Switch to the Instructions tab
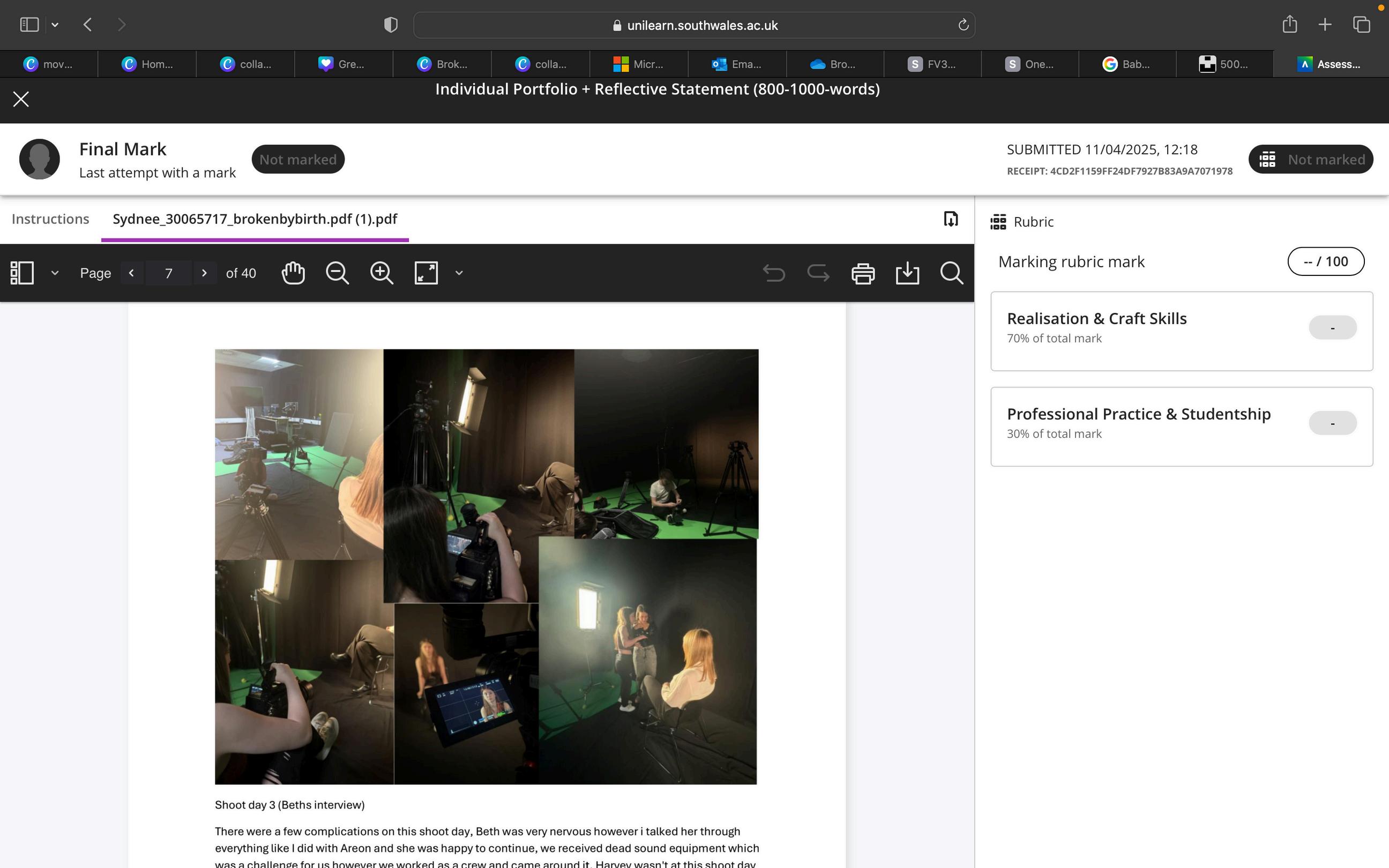Screen dimensions: 1389x868 coord(50,219)
